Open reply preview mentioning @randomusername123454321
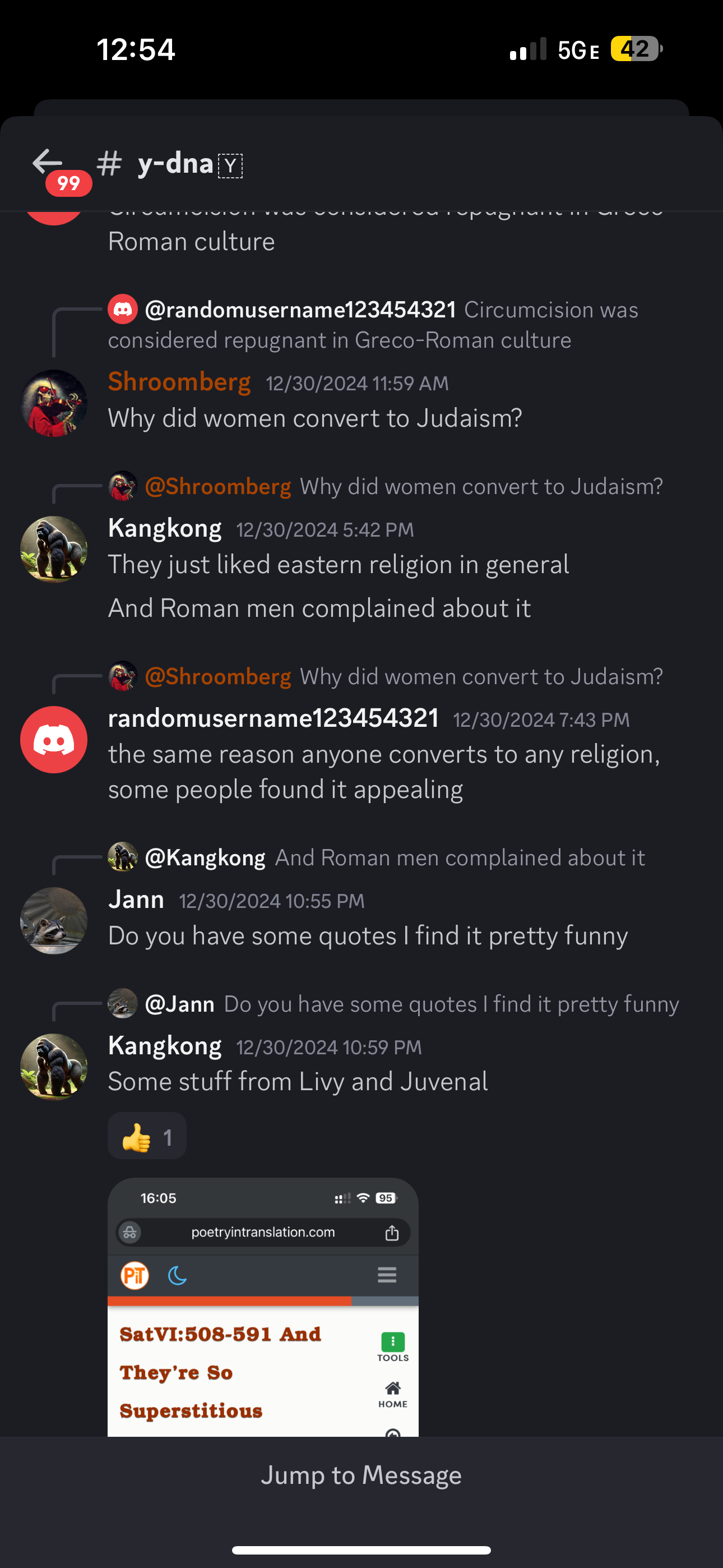The image size is (723, 1568). tap(373, 325)
